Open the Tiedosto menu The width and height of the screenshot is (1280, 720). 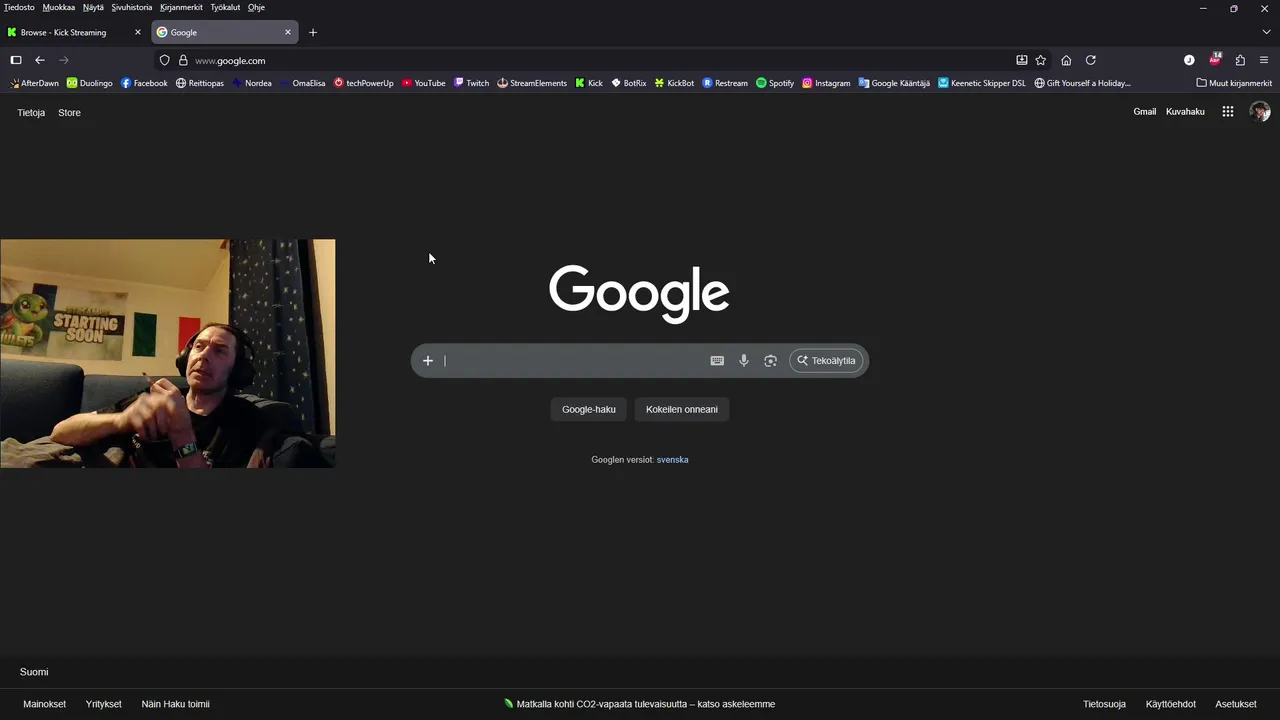pos(19,7)
